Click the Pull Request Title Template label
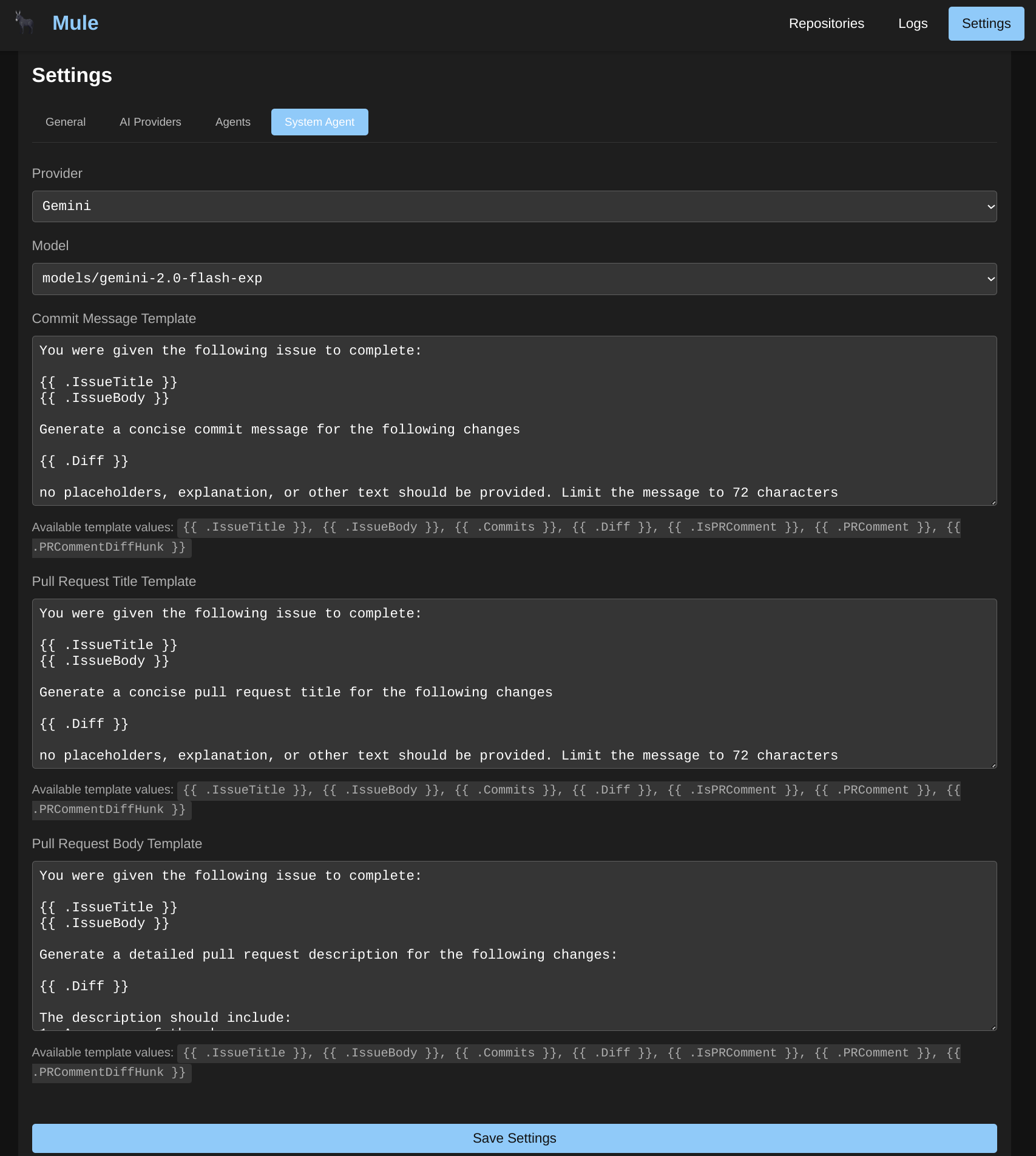 tap(114, 582)
